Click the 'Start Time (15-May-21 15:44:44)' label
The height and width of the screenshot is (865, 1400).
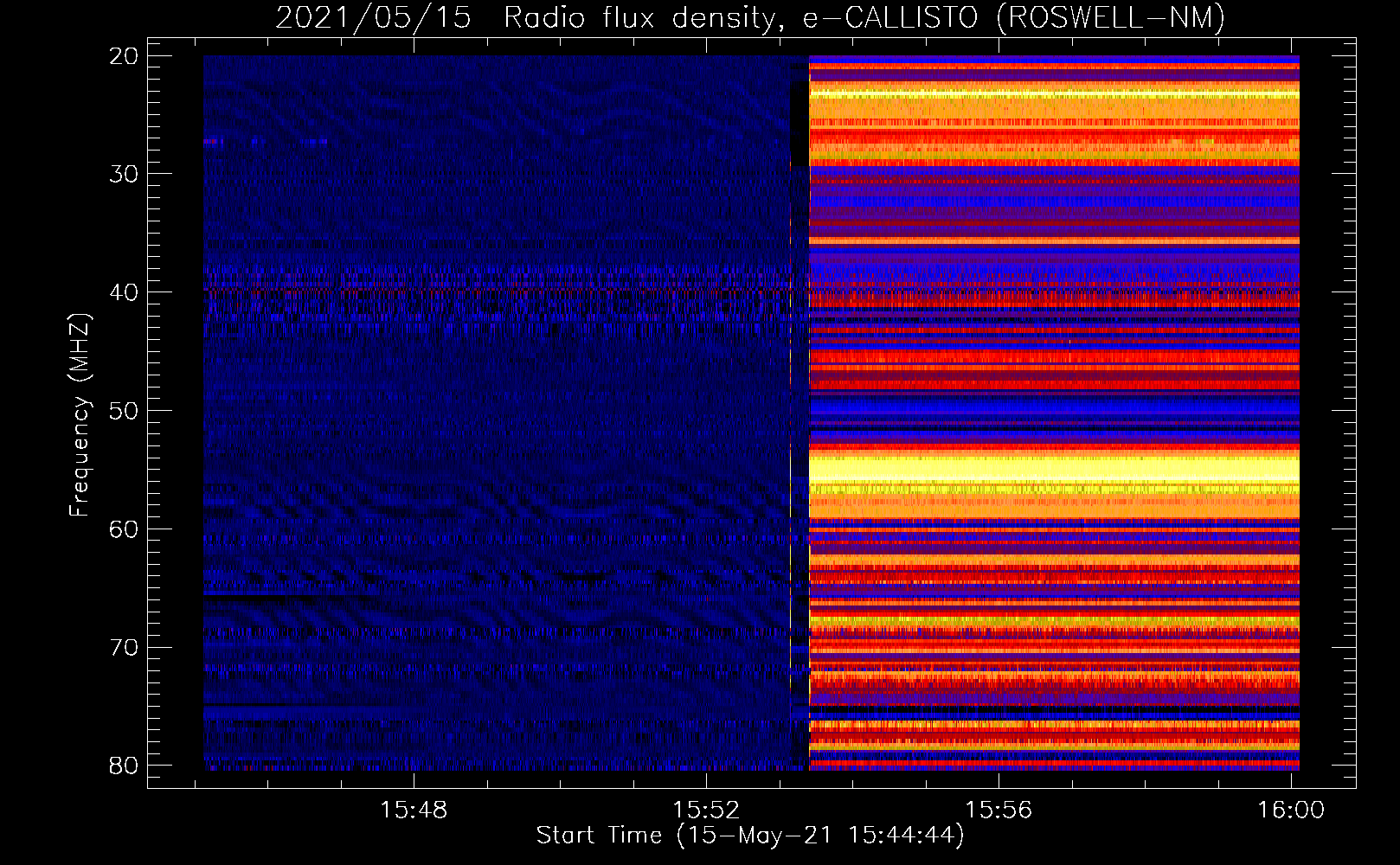(750, 836)
